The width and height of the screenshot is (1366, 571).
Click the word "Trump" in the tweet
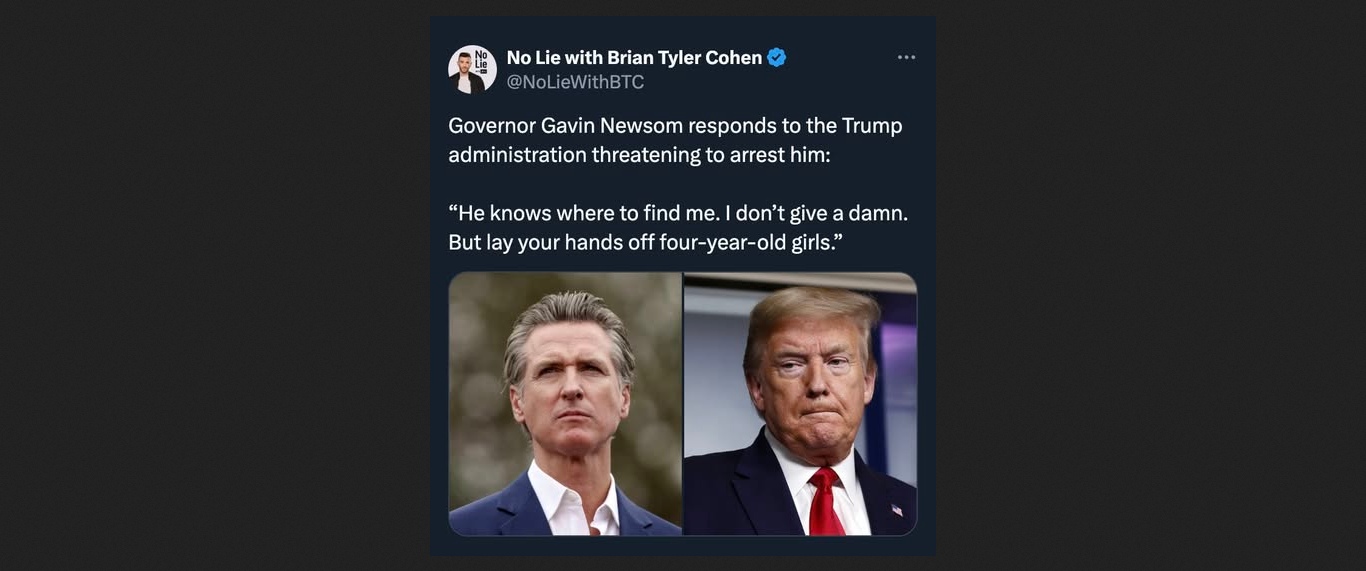pyautogui.click(x=872, y=126)
